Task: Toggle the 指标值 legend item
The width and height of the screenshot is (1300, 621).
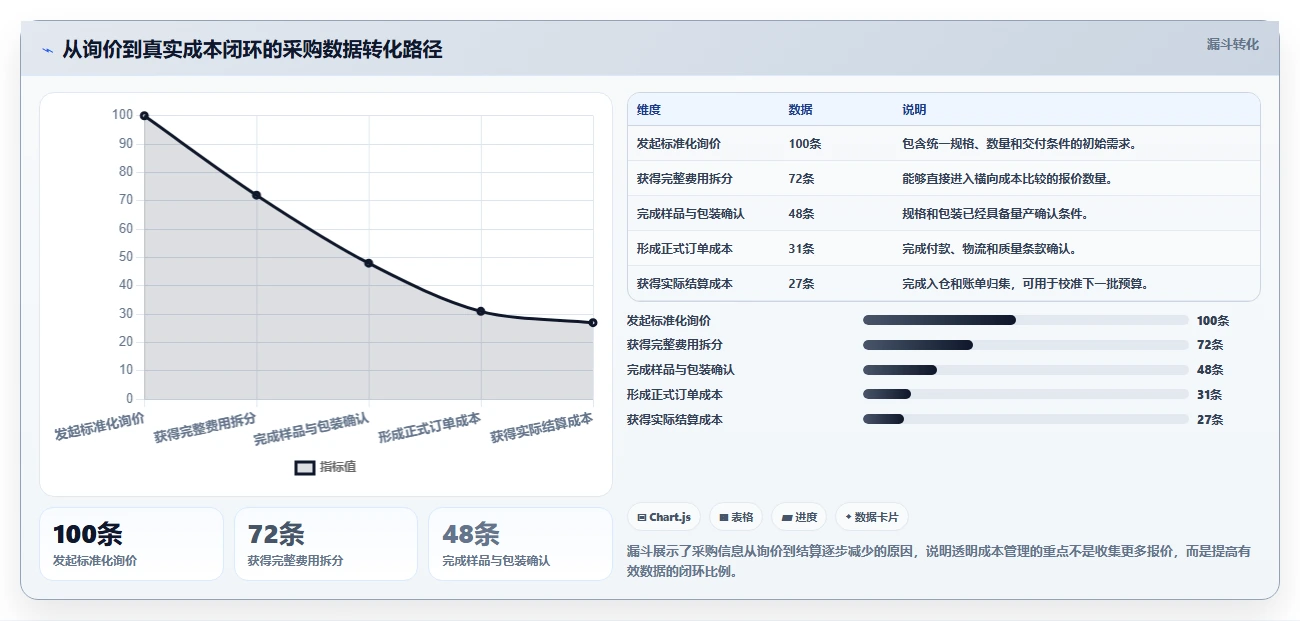Action: pos(326,467)
